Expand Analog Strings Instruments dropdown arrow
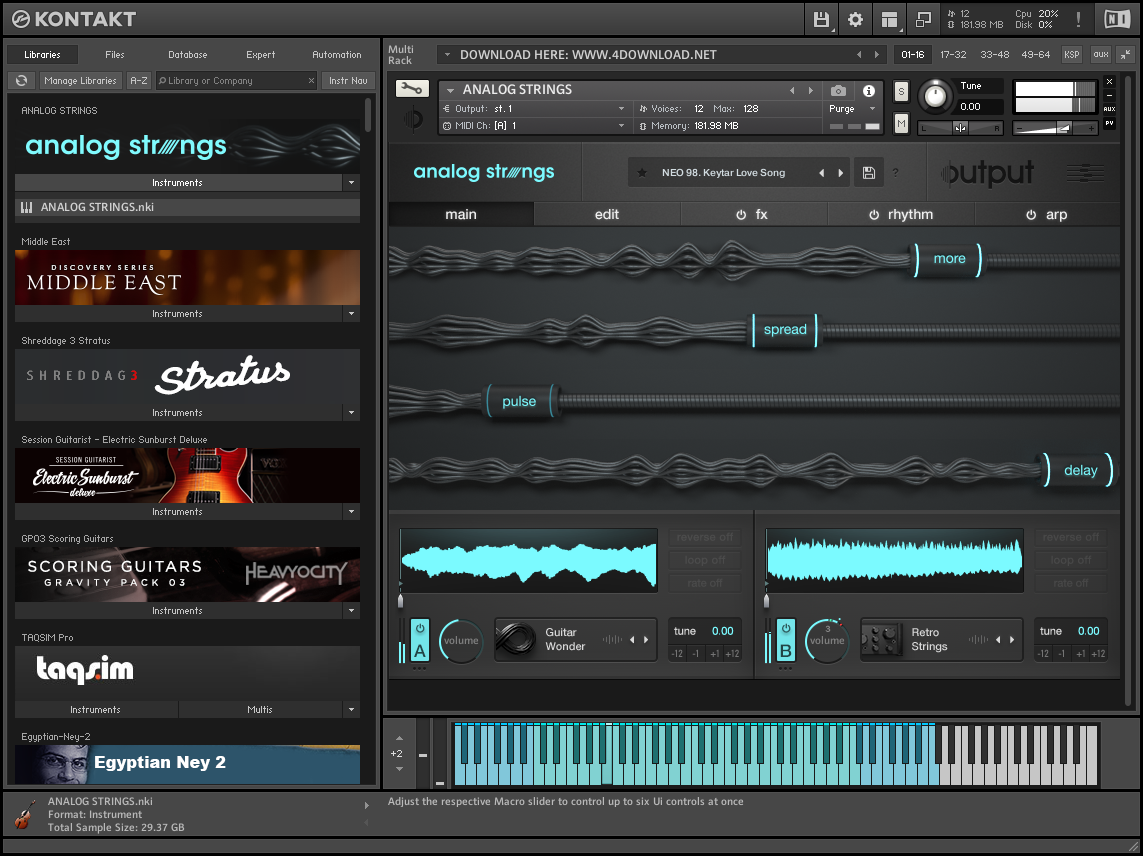 [351, 183]
